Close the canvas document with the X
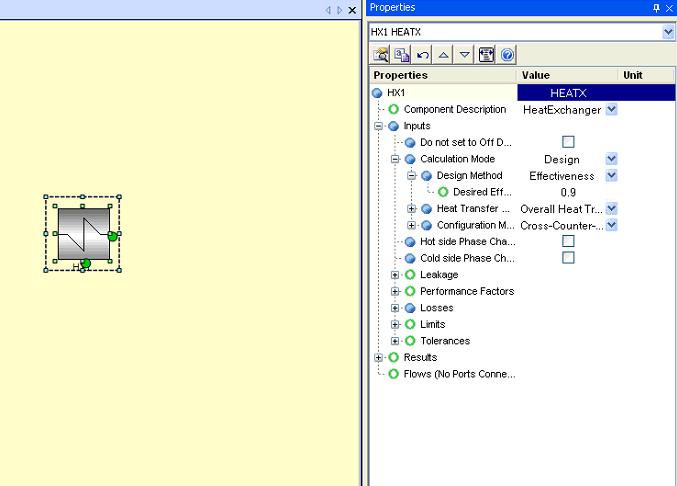 tap(352, 10)
